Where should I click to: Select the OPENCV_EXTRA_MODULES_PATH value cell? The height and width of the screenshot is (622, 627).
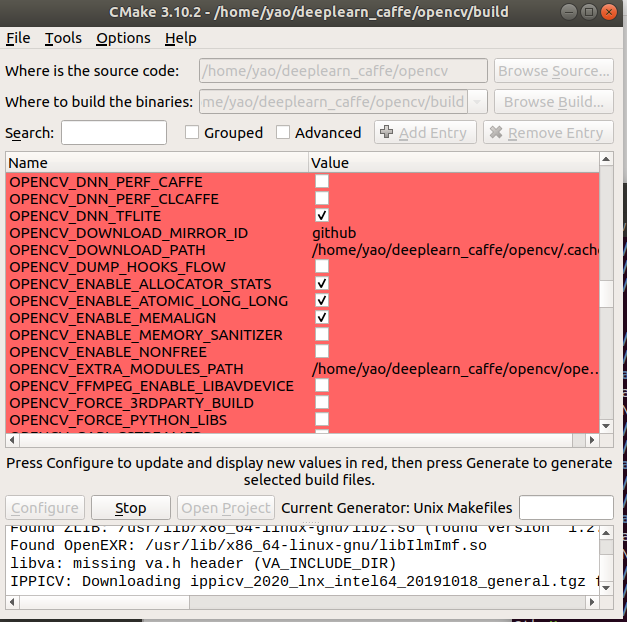pyautogui.click(x=455, y=369)
